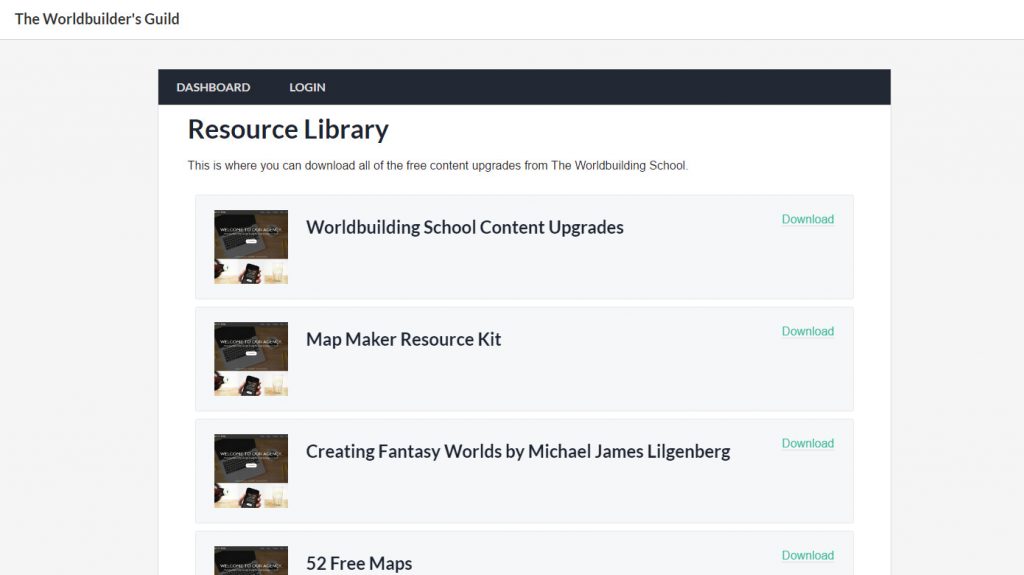Open The Worldbuilder's Guild site title
Viewport: 1024px width, 575px height.
97,19
